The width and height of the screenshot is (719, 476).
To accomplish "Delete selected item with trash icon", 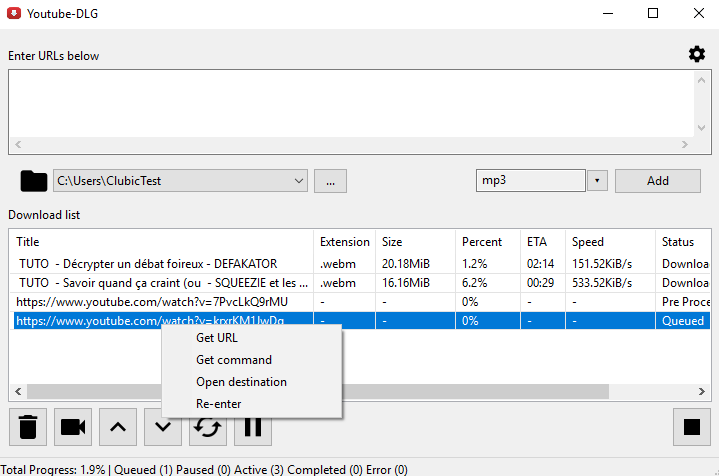I will 28,427.
